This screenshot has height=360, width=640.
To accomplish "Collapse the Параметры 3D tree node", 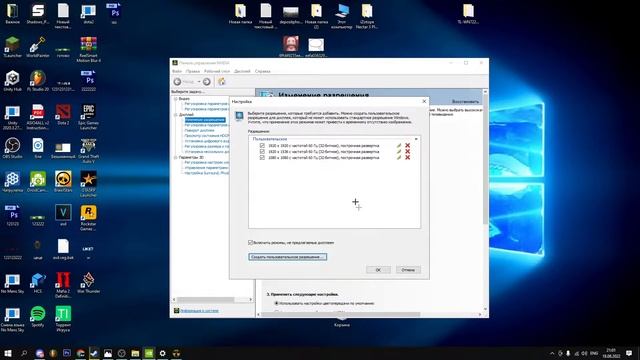I will (x=176, y=157).
